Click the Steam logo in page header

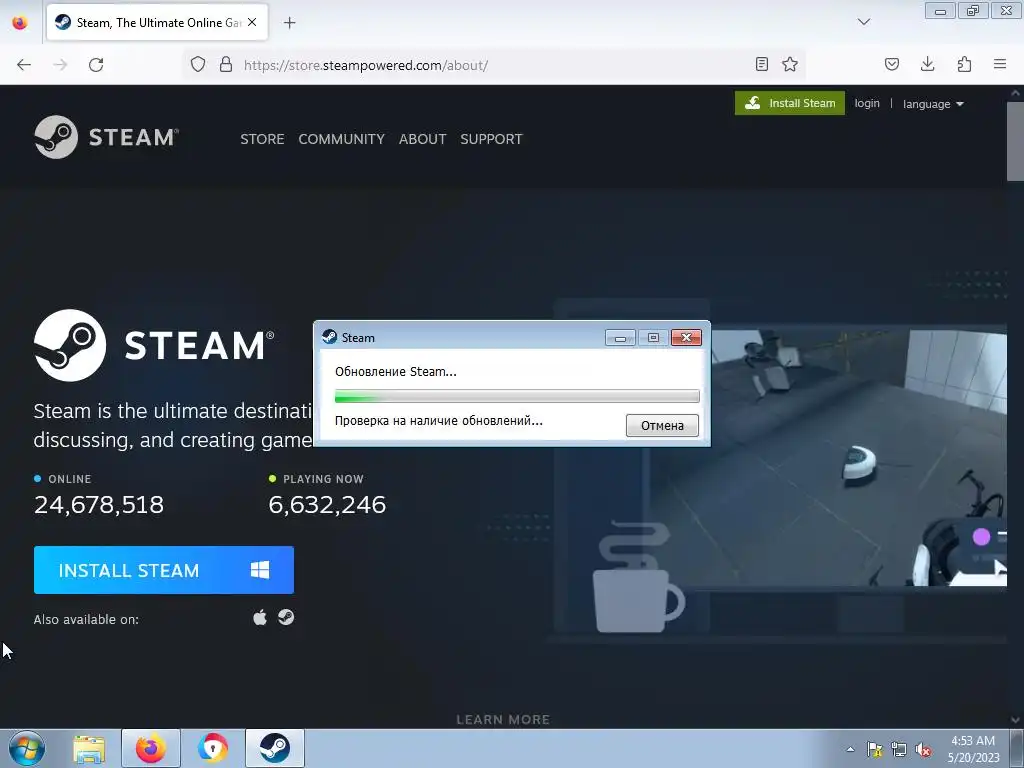(106, 137)
